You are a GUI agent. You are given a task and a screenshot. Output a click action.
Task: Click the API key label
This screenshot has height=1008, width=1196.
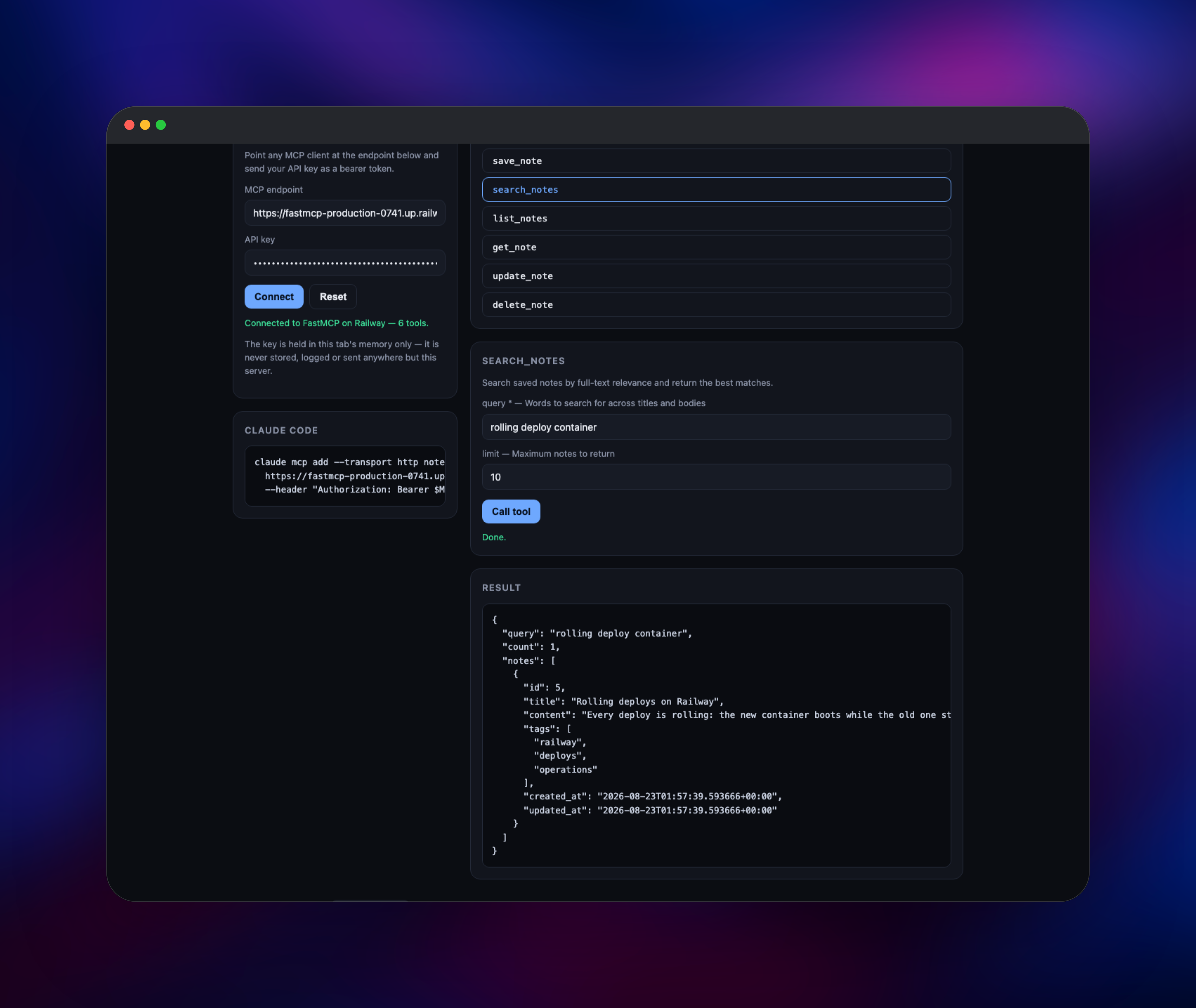[260, 239]
